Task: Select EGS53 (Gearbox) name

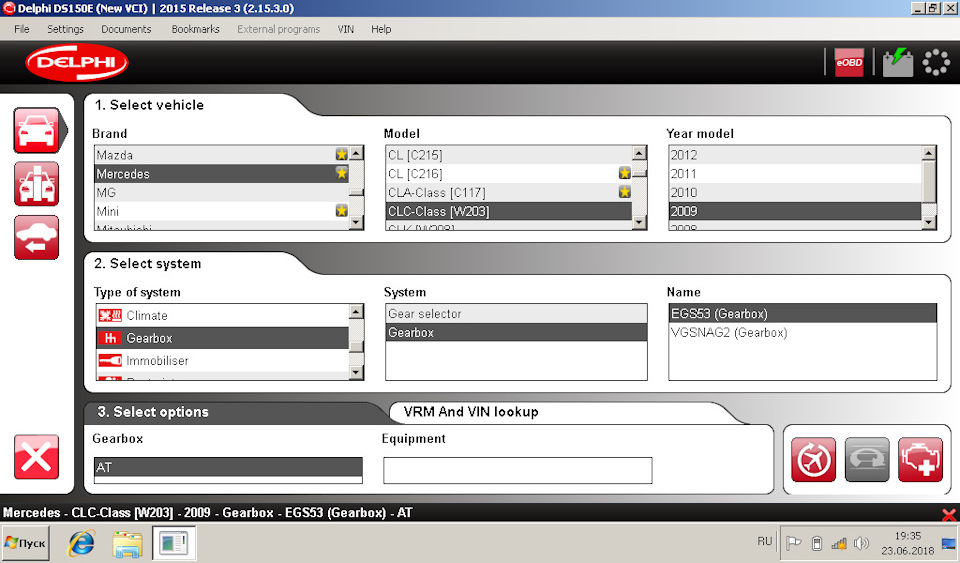Action: 803,313
